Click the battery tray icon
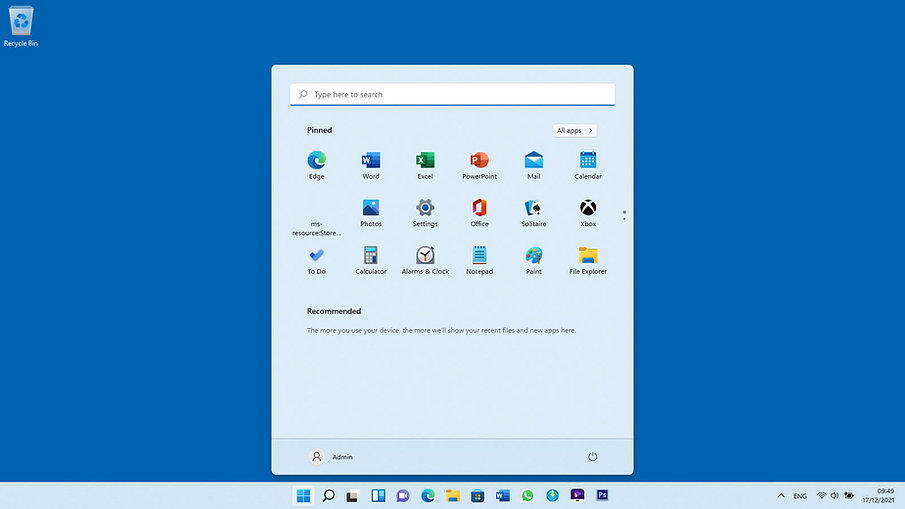 849,495
